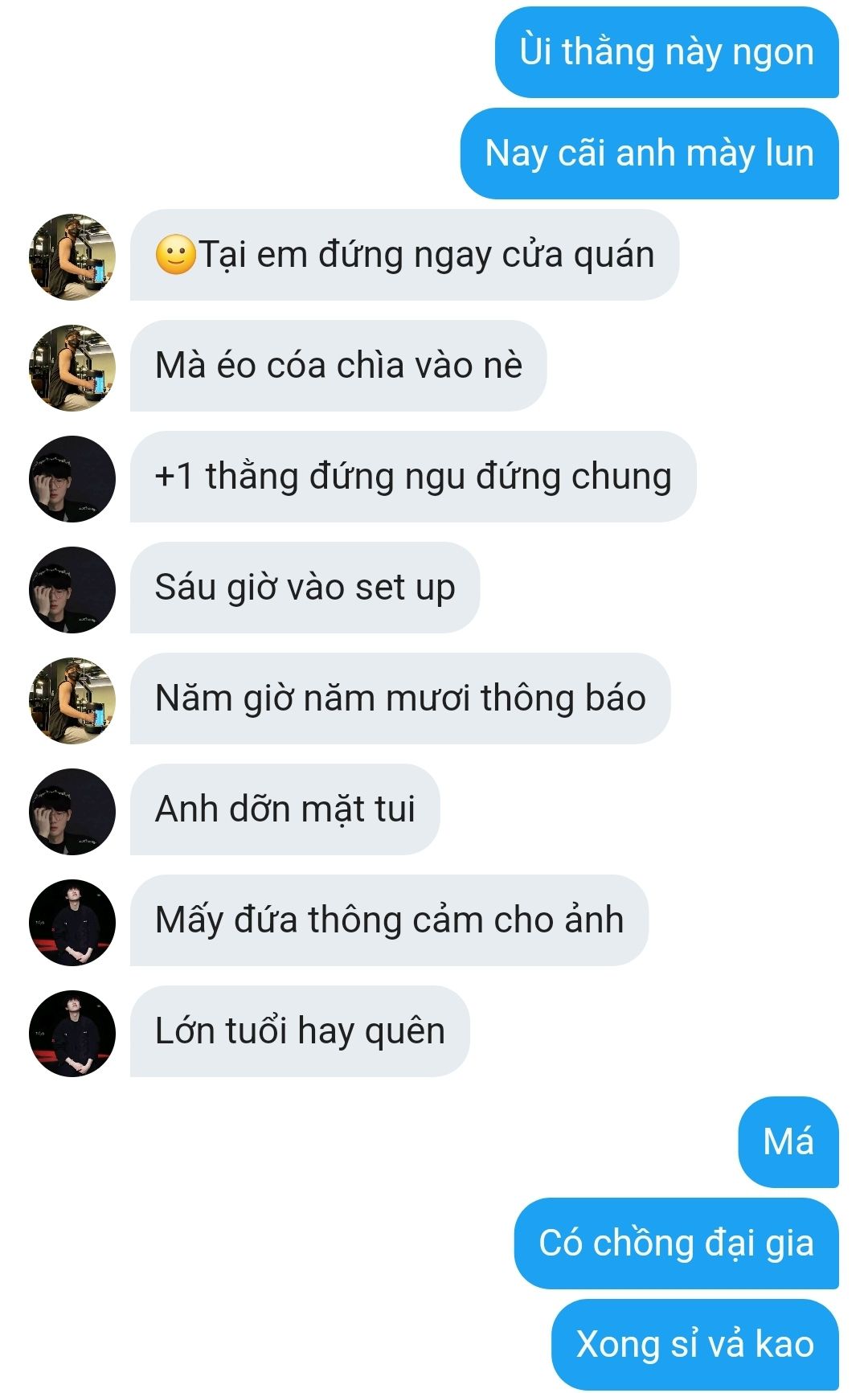The width and height of the screenshot is (868, 1393).
Task: Select message "+1 thằng đứng ngu đứng chung"
Action: [413, 477]
